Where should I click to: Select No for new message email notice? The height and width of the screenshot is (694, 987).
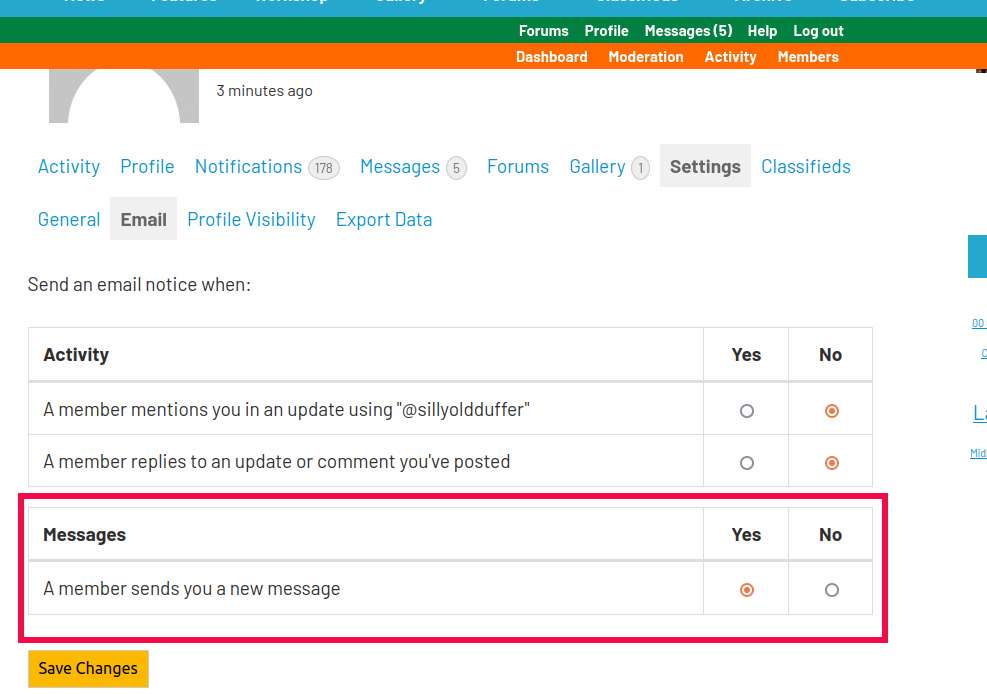pyautogui.click(x=832, y=590)
